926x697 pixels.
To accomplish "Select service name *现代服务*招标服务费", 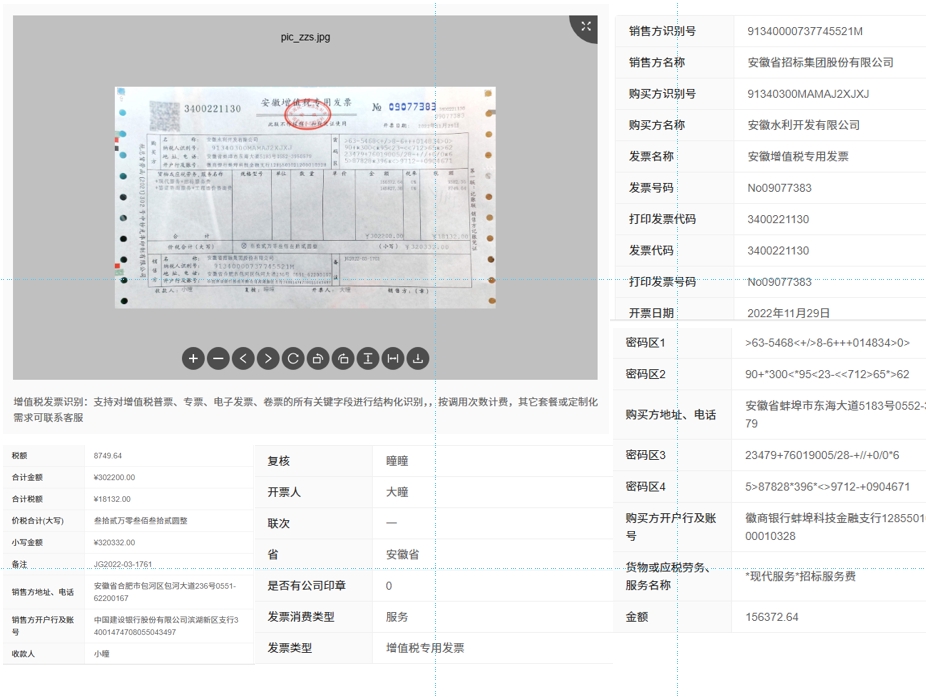I will coord(800,577).
